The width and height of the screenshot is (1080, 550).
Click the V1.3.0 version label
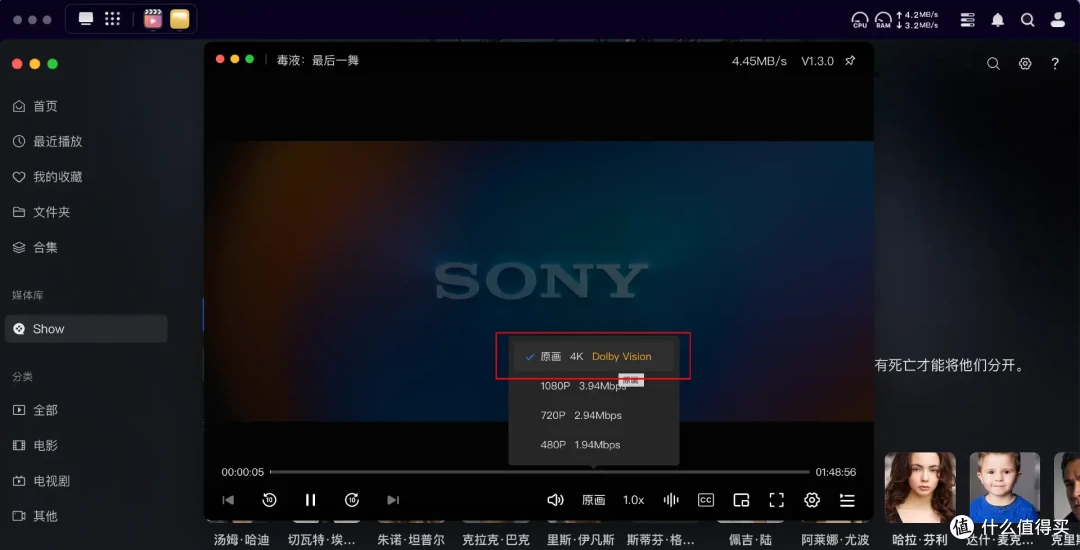click(x=818, y=61)
